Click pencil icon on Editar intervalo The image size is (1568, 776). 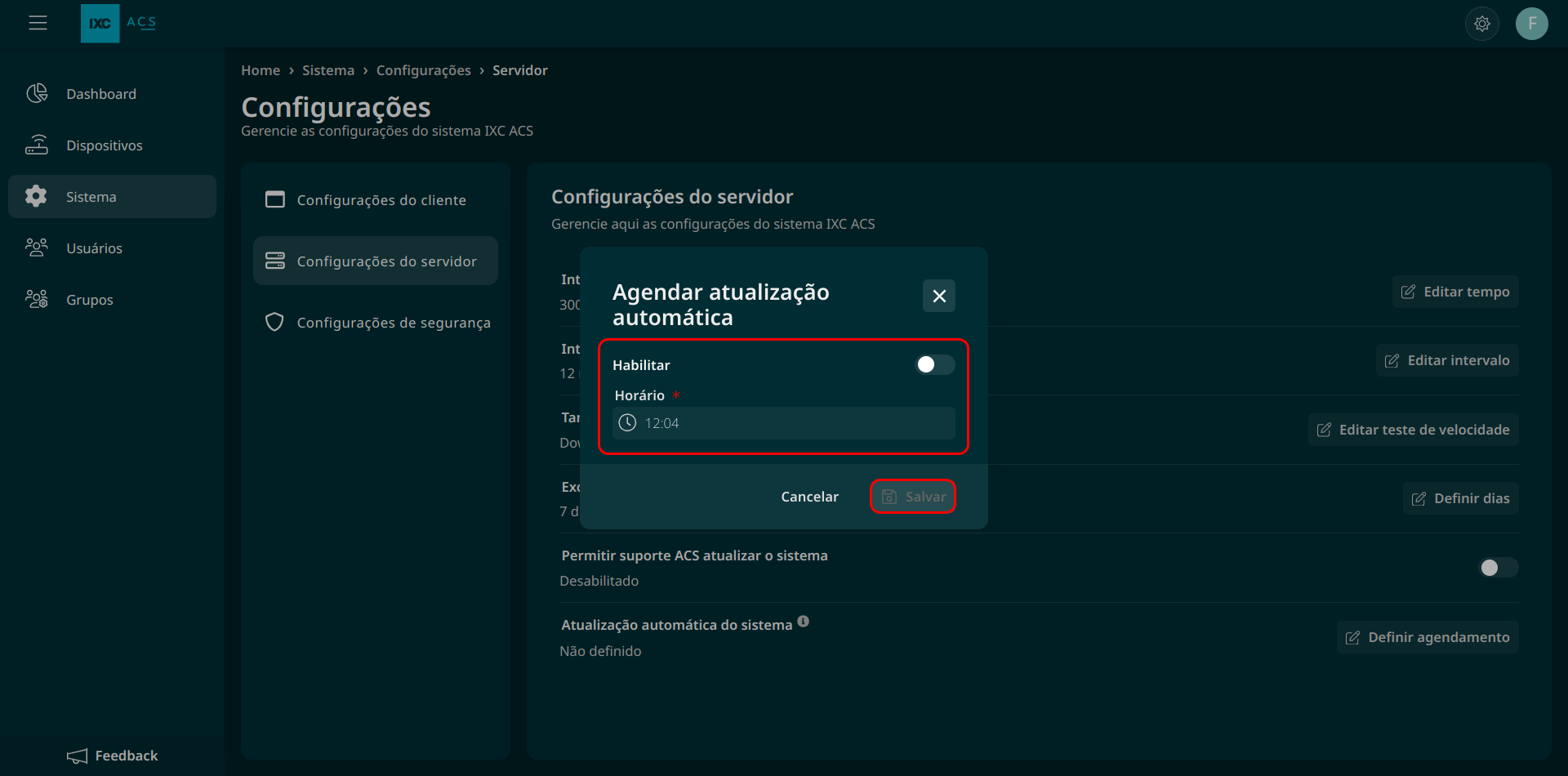click(x=1392, y=360)
